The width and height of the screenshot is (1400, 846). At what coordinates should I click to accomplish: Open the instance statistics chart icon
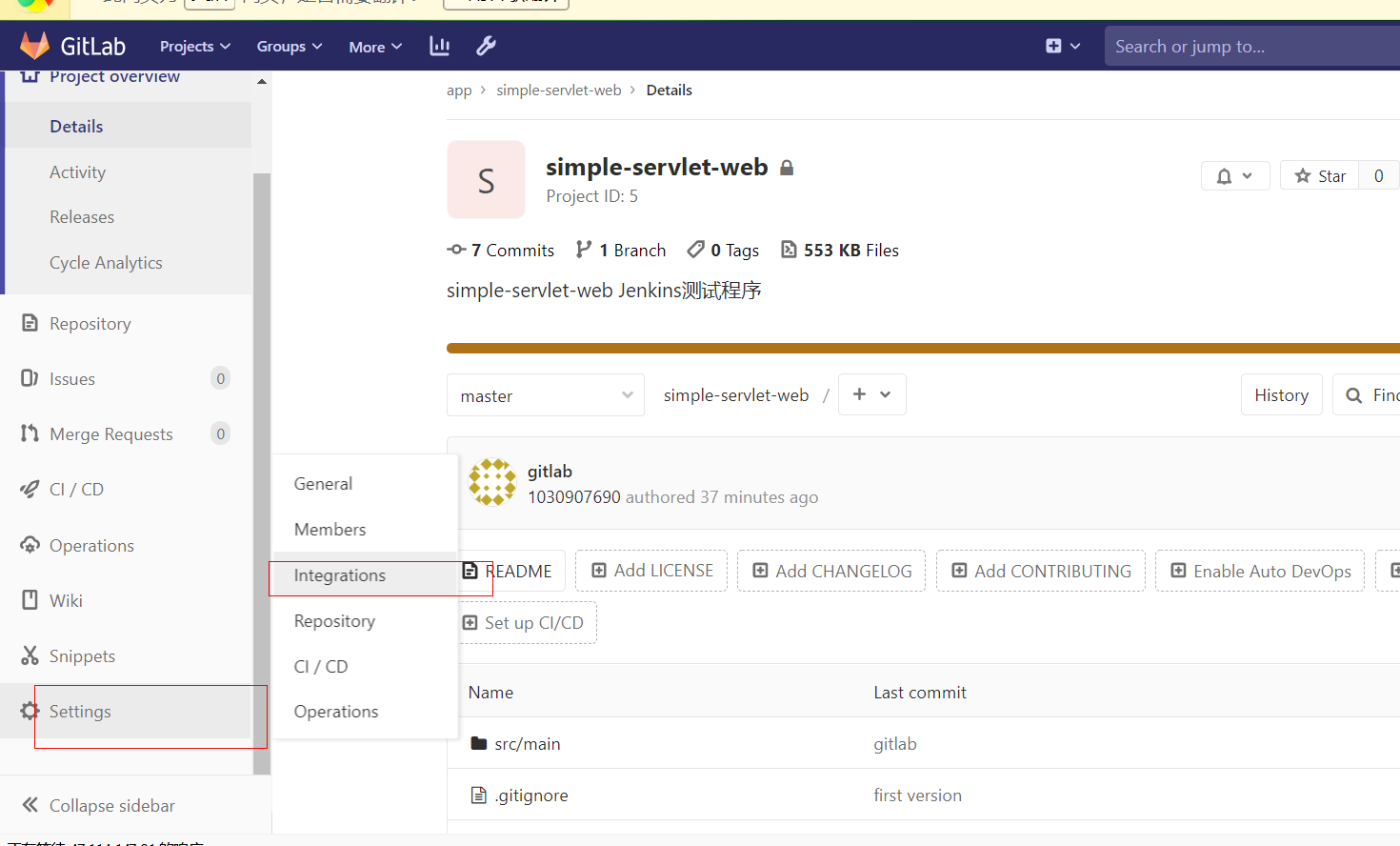439,46
